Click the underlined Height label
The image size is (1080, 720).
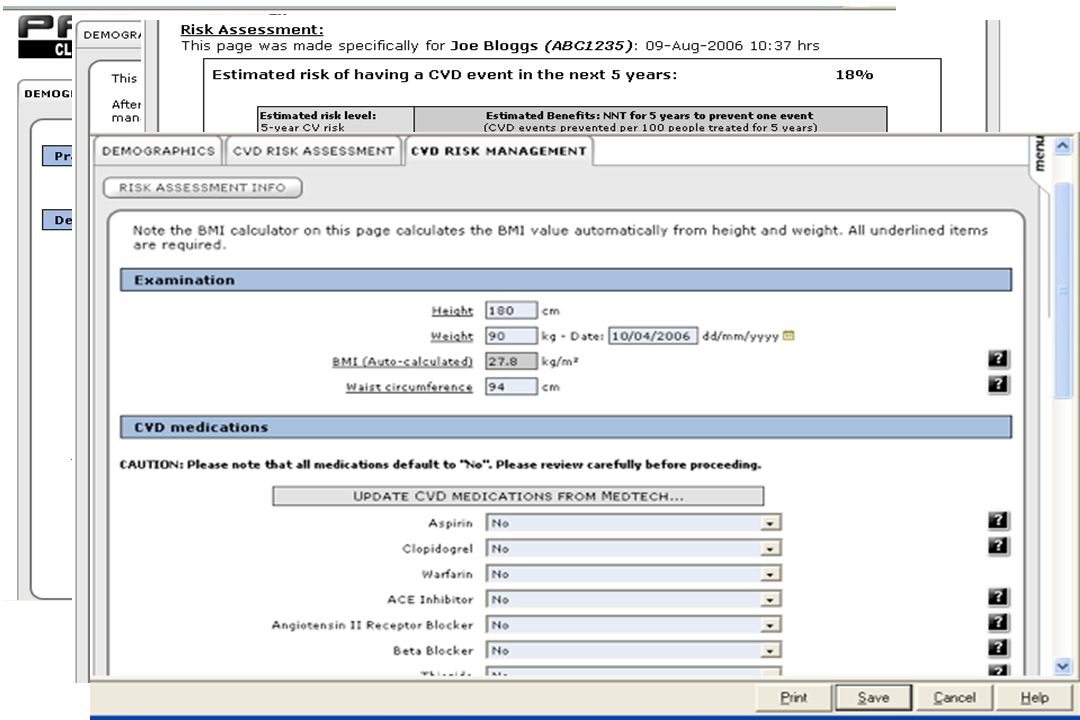click(x=453, y=311)
